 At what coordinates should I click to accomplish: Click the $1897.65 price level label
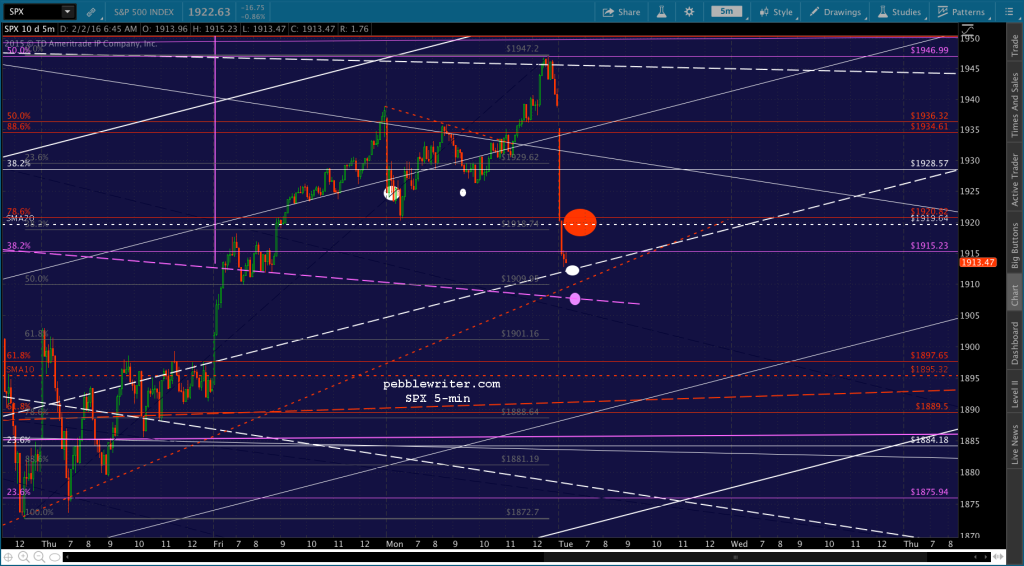[x=929, y=355]
